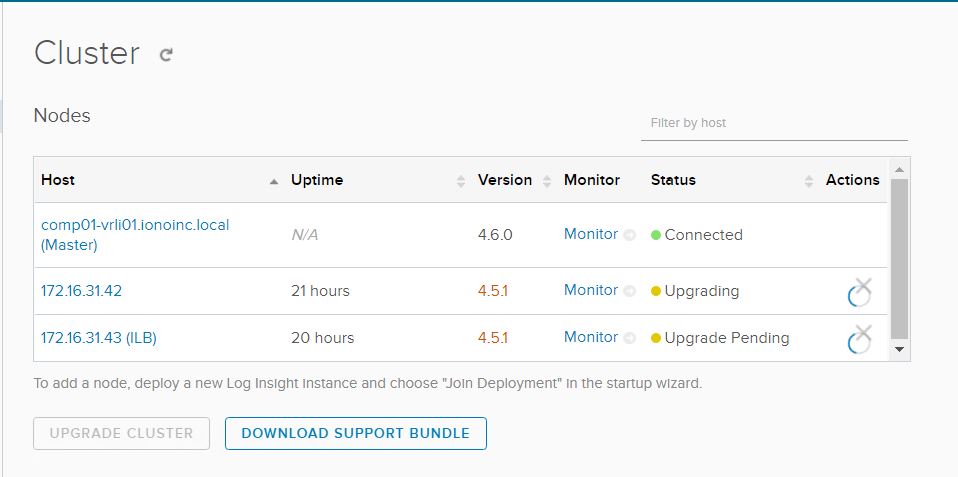Click the nodes table scrollbar down arrow
Viewport: 958px width, 477px height.
tap(899, 349)
